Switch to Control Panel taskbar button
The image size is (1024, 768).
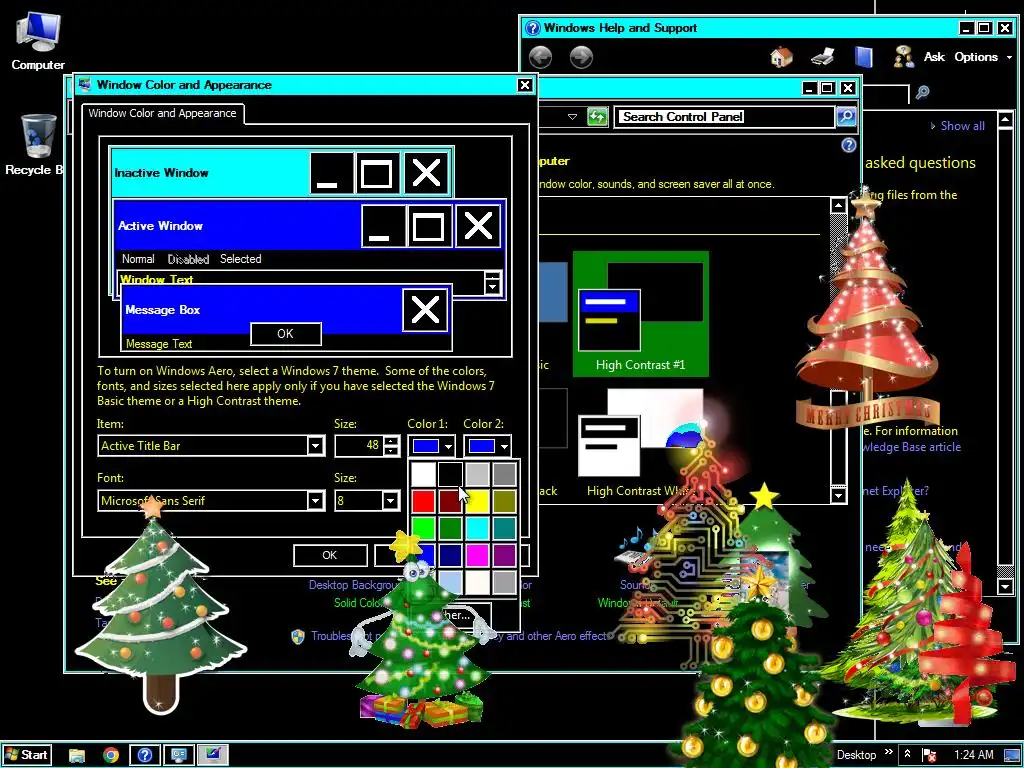click(x=179, y=755)
